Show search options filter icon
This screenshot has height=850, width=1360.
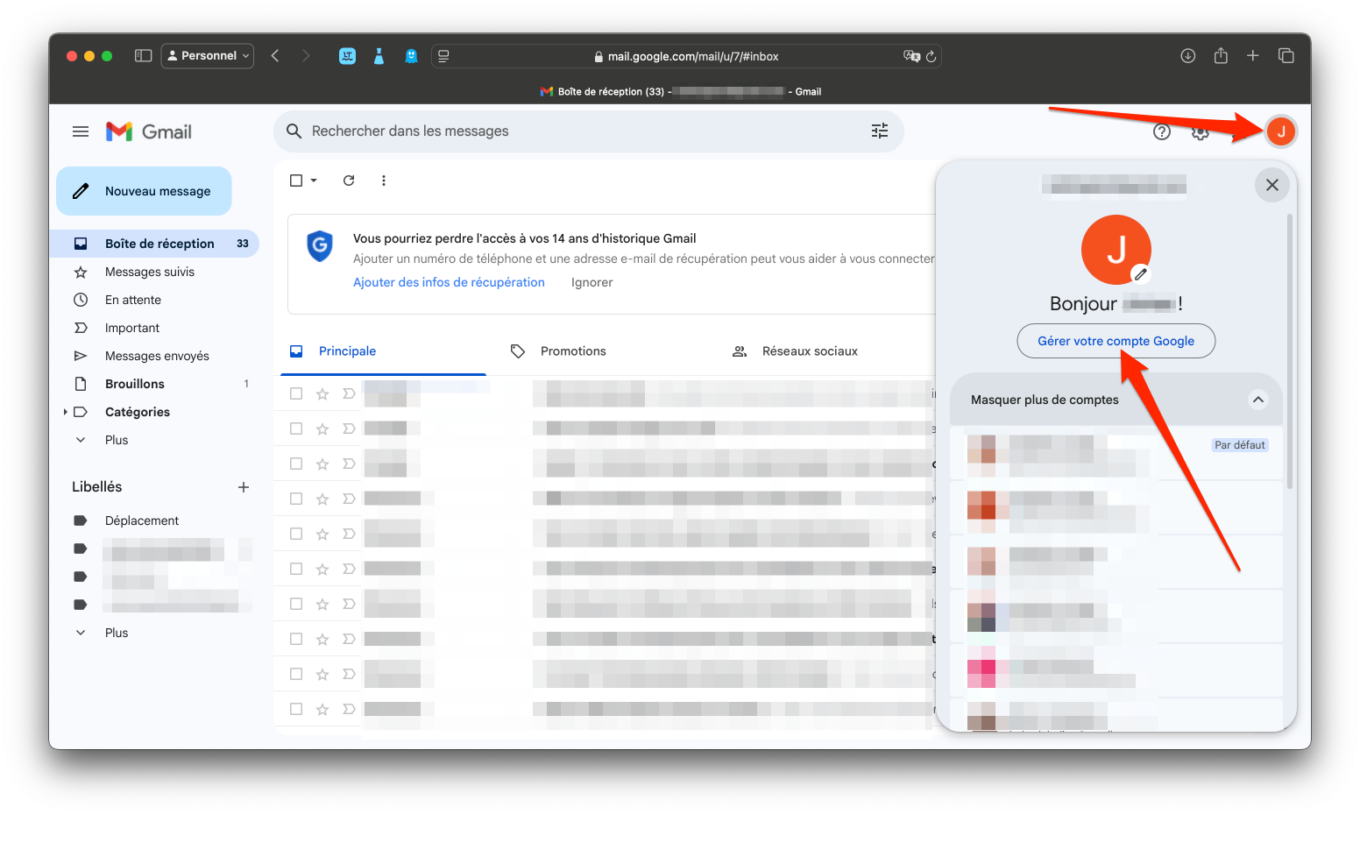(879, 131)
